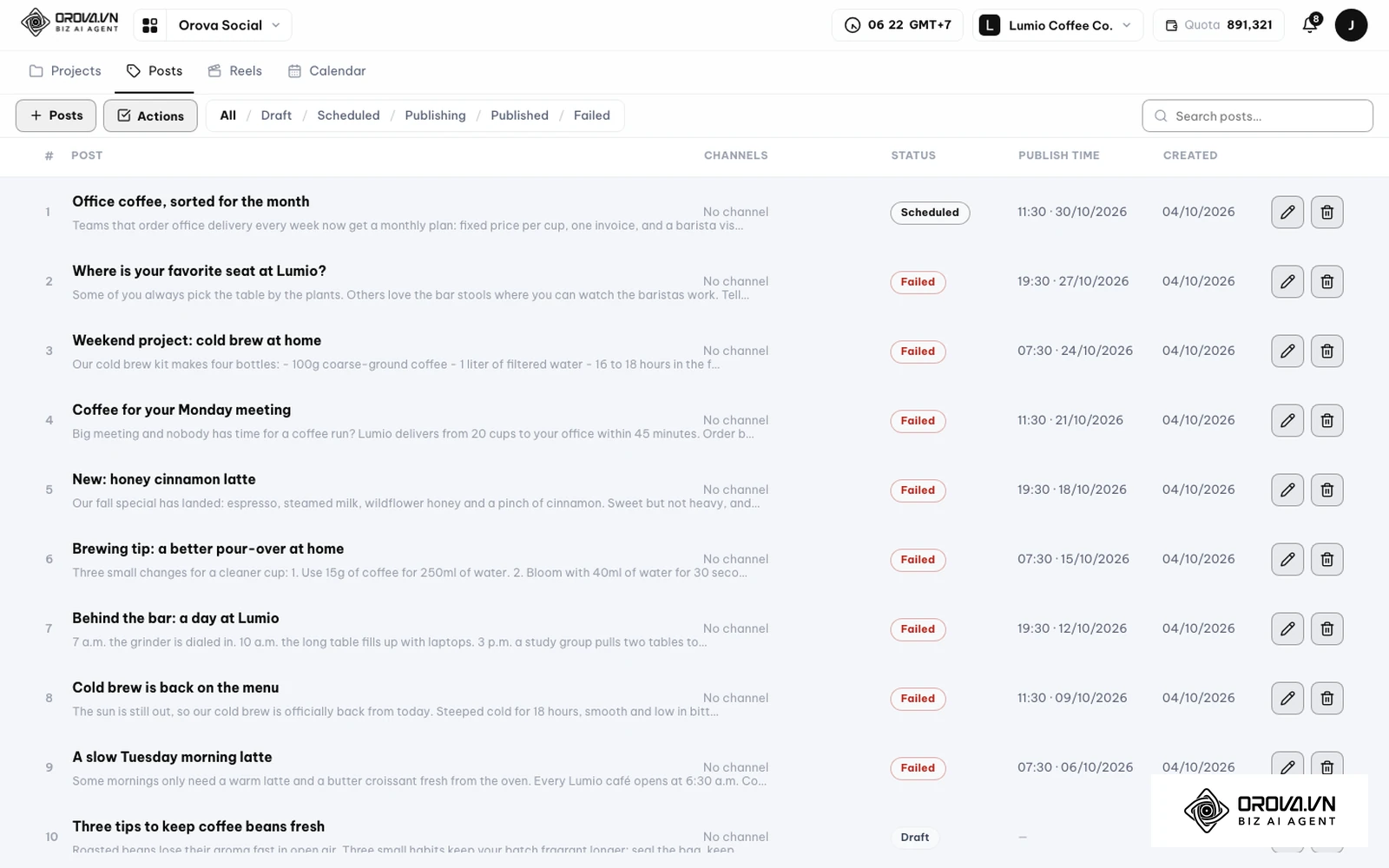Click the 06 22 GMT+7 clock button
This screenshot has height=868, width=1389.
(898, 25)
